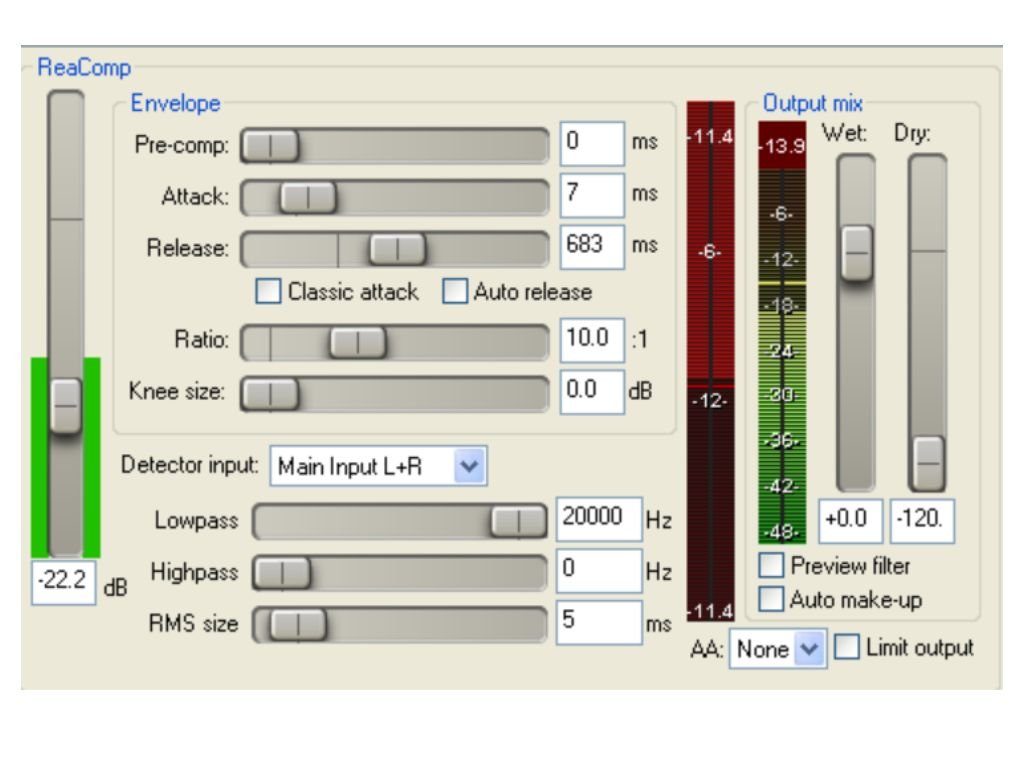Click the Attack value field showing 7

(x=592, y=195)
